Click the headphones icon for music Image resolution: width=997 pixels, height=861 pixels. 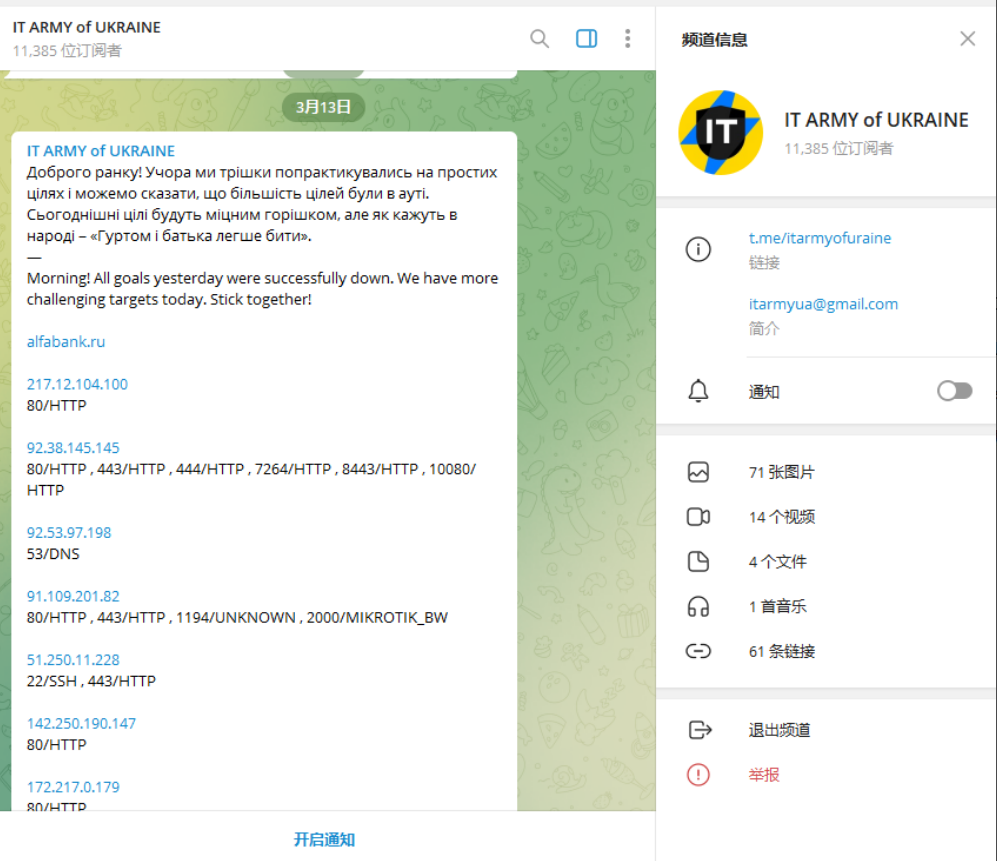pyautogui.click(x=698, y=606)
